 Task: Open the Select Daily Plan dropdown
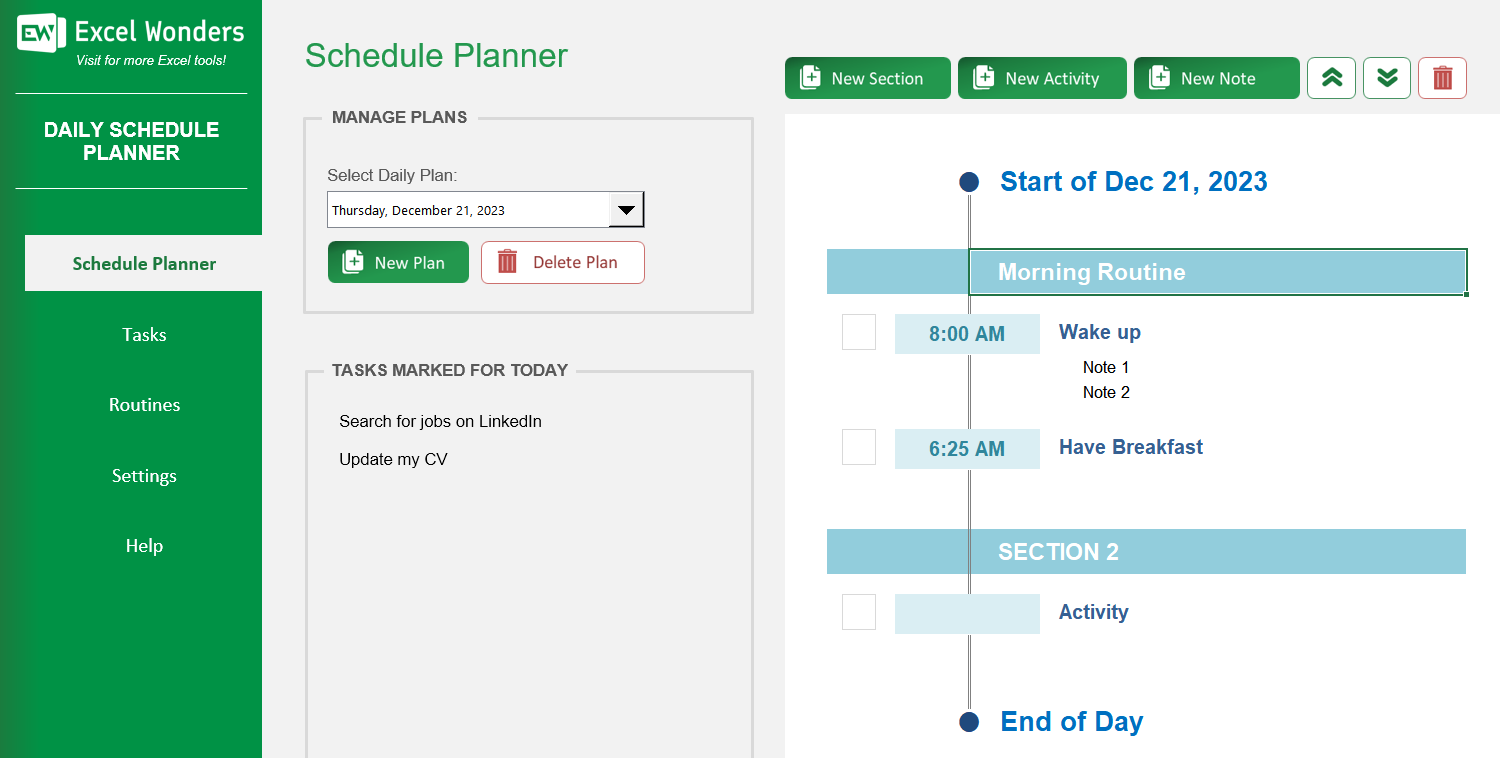point(627,209)
